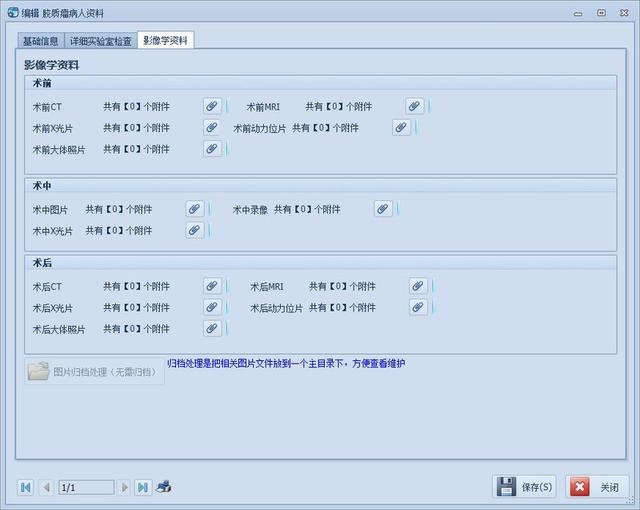Maximize the 编辑 胶质瘤病人资料 window
This screenshot has height=510, width=640.
[x=601, y=13]
